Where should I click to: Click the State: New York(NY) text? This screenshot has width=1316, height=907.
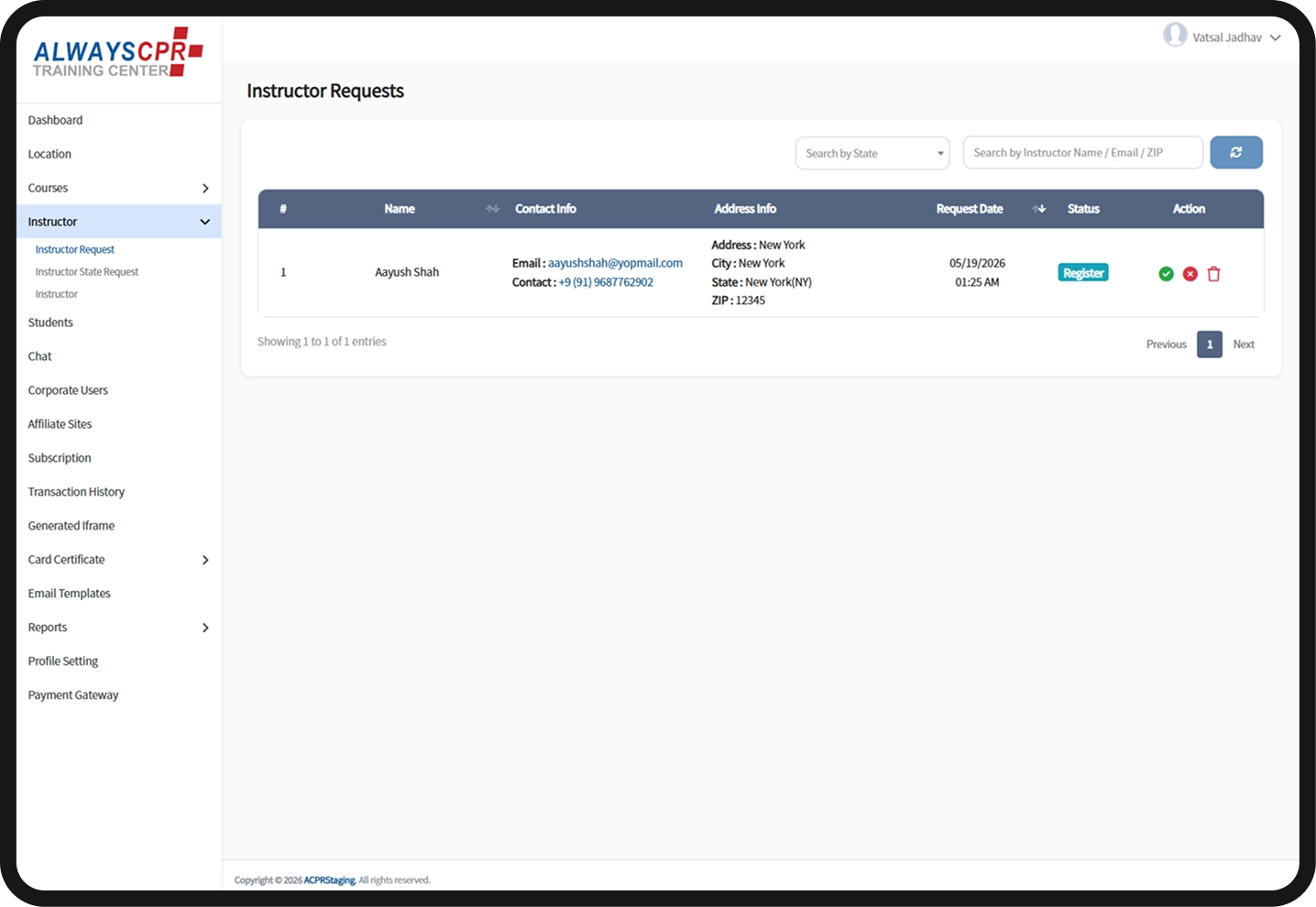[x=762, y=282]
